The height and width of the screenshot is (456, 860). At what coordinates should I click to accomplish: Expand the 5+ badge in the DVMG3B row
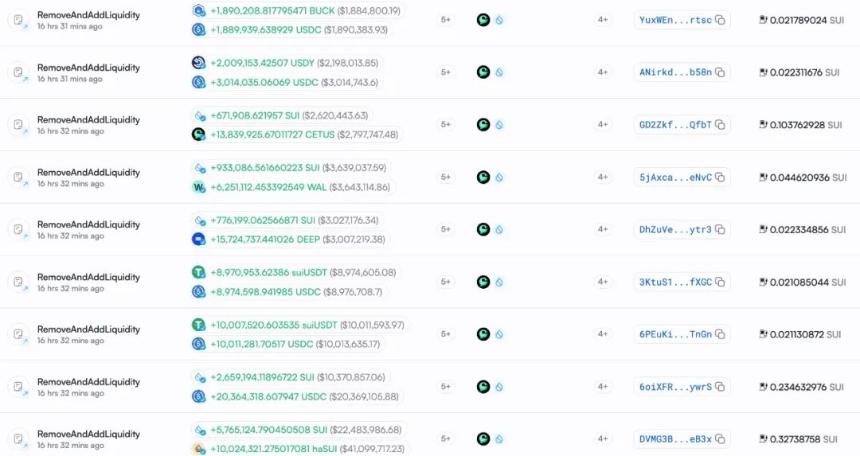(446, 439)
